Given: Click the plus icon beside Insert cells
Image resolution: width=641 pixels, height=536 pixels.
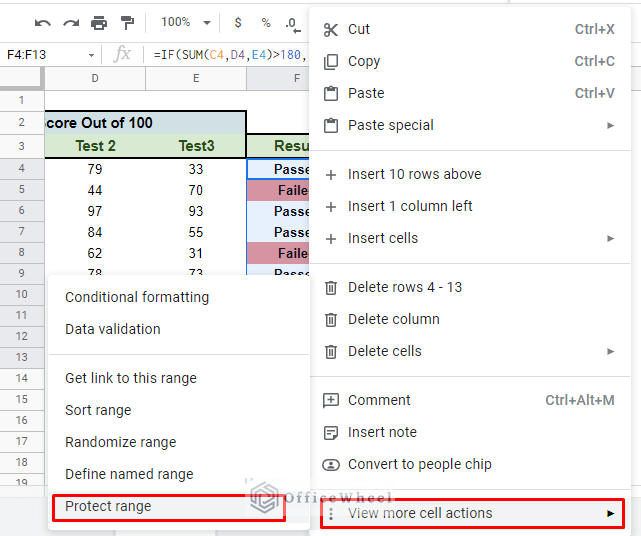Looking at the screenshot, I should (x=331, y=239).
